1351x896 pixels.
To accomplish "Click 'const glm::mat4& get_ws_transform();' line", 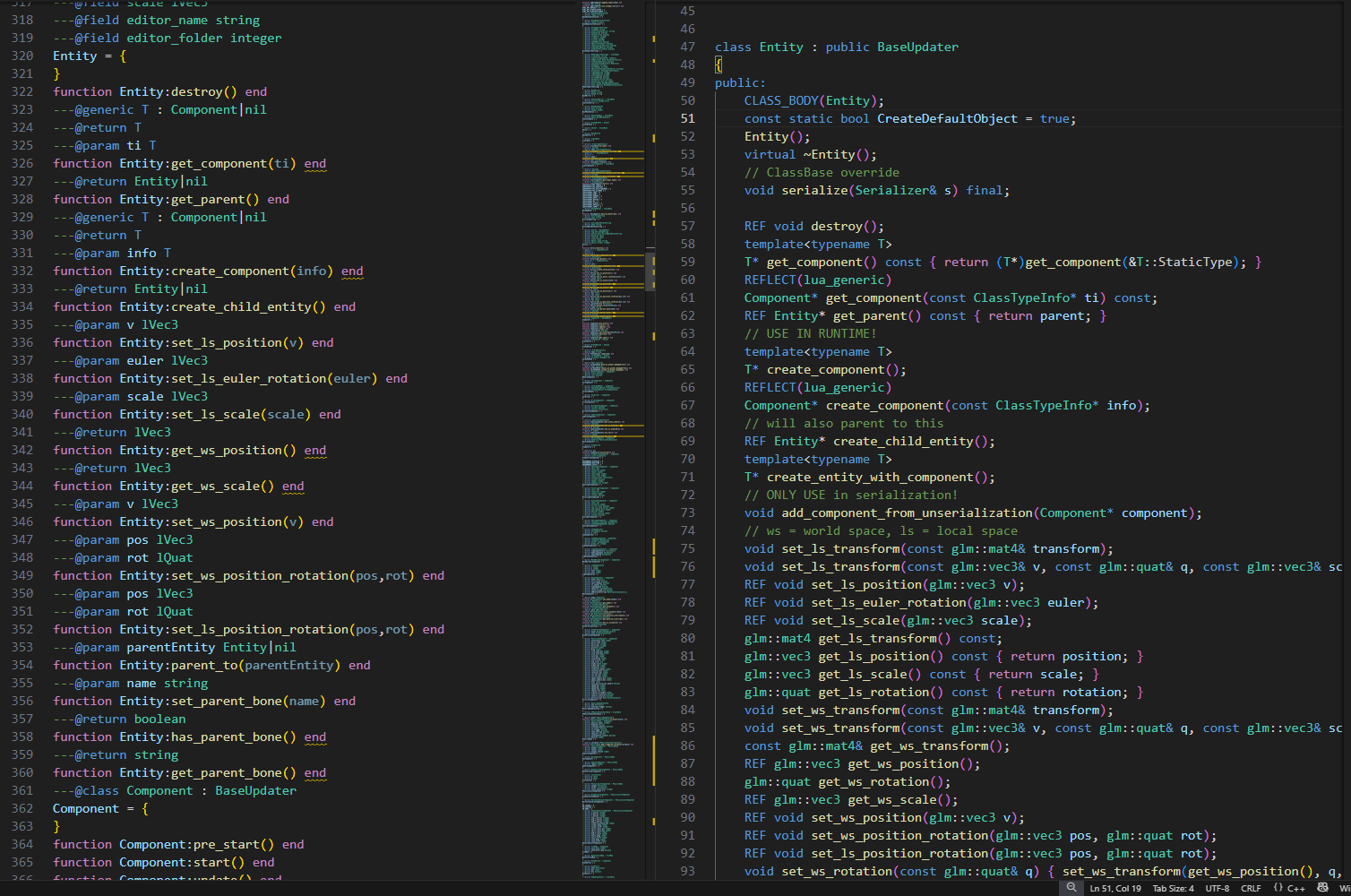I will (x=877, y=745).
